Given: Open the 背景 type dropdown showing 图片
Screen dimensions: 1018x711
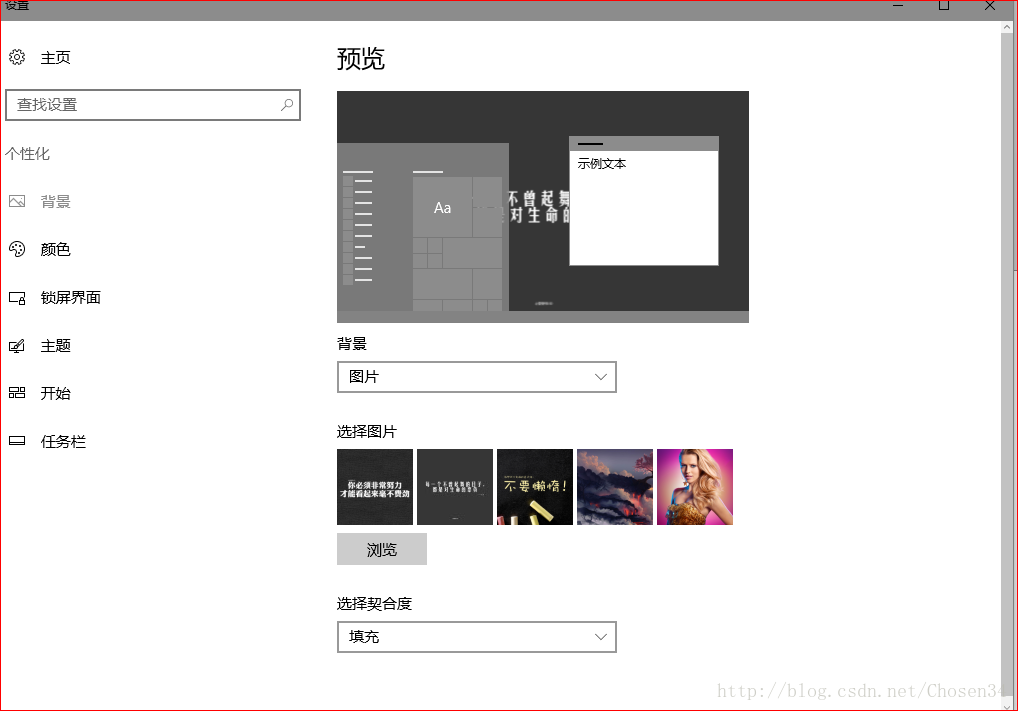Looking at the screenshot, I should point(476,376).
